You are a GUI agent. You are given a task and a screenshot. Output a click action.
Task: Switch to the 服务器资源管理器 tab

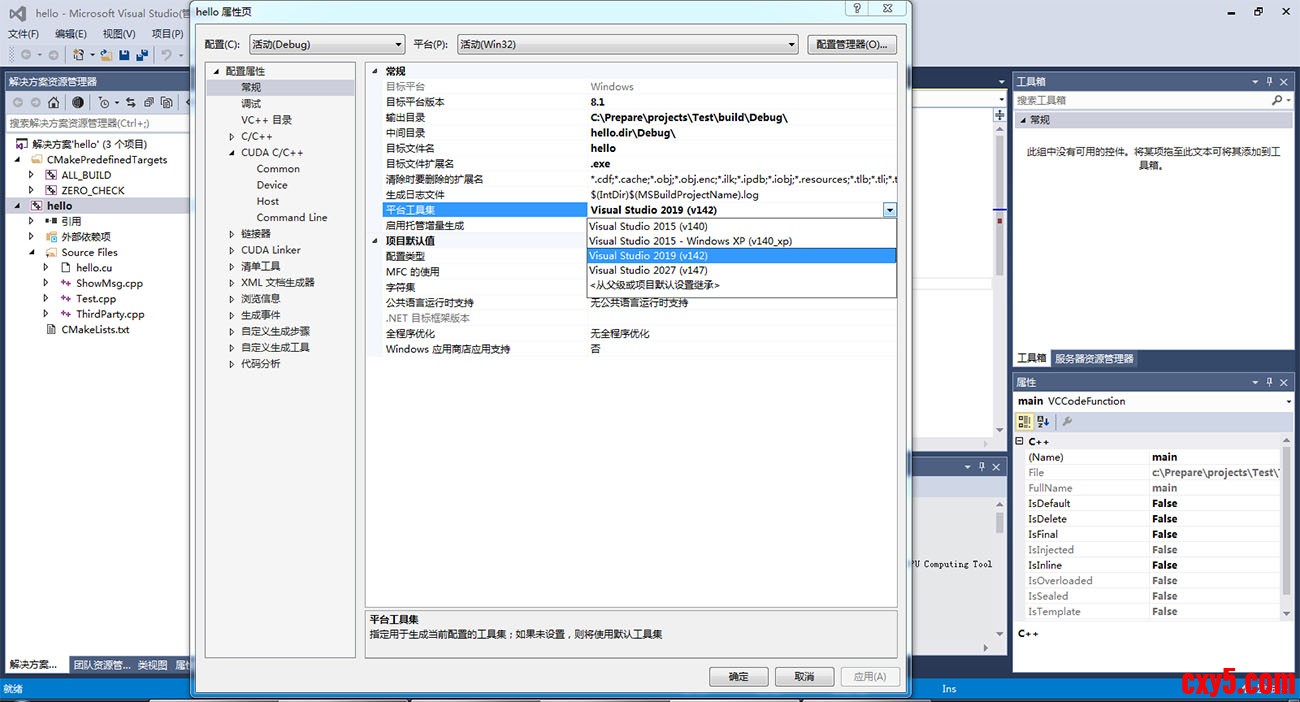click(x=1094, y=359)
